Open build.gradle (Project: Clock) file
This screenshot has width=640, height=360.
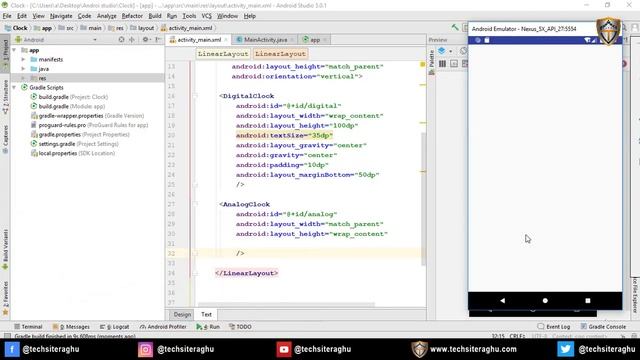pos(69,97)
